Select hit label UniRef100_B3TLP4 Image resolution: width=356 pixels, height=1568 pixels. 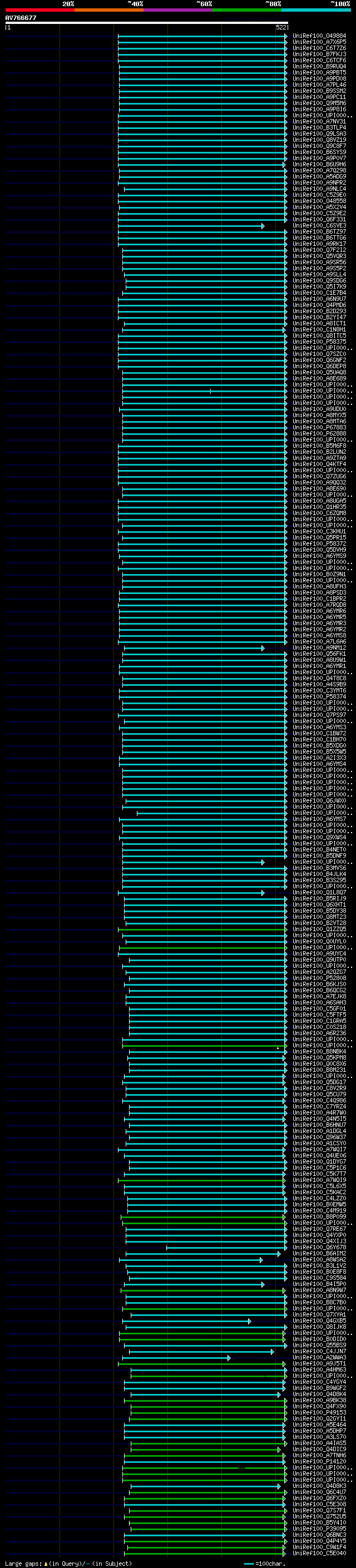(319, 128)
